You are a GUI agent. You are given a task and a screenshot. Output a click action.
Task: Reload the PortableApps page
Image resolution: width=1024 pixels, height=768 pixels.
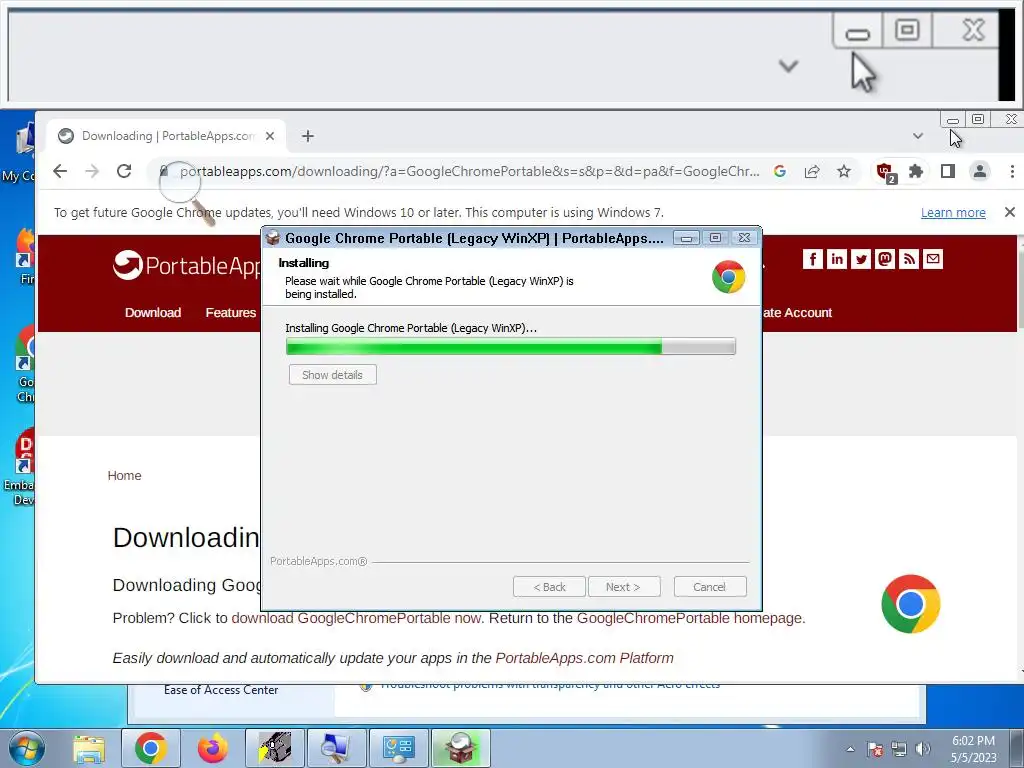click(x=124, y=171)
